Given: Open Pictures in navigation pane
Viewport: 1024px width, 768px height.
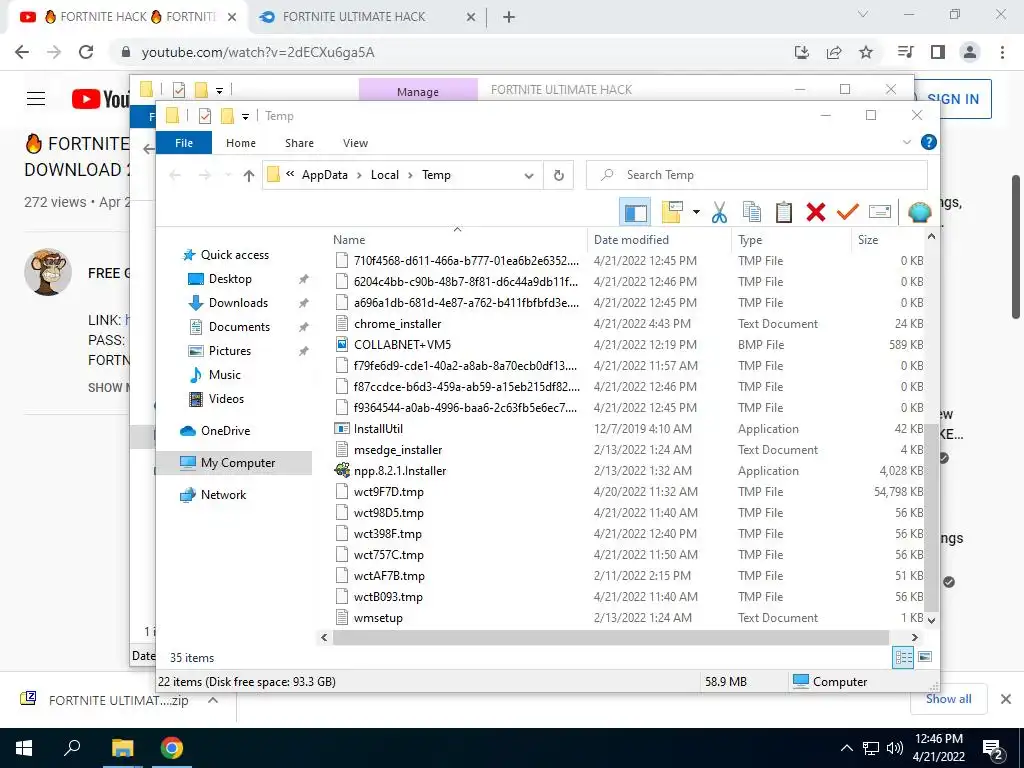Looking at the screenshot, I should coord(230,351).
